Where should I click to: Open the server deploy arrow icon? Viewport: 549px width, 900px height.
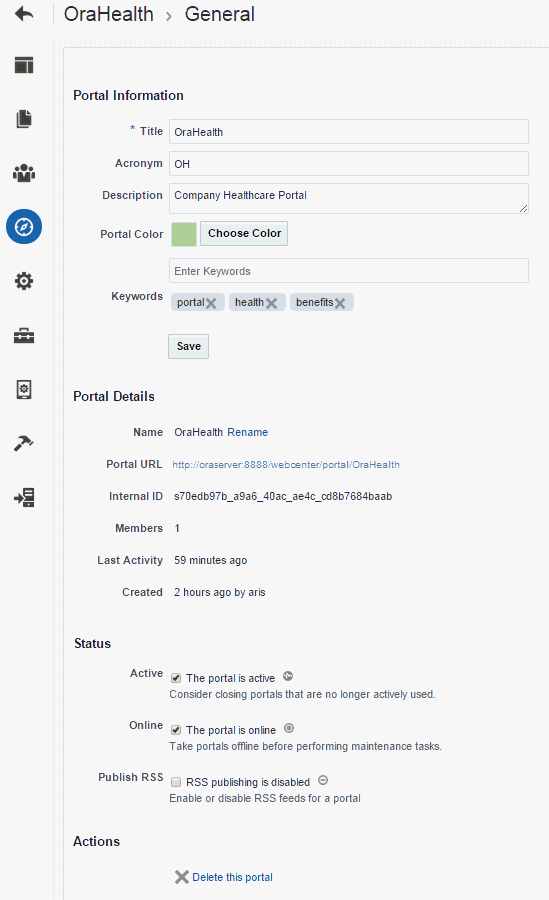tap(24, 497)
